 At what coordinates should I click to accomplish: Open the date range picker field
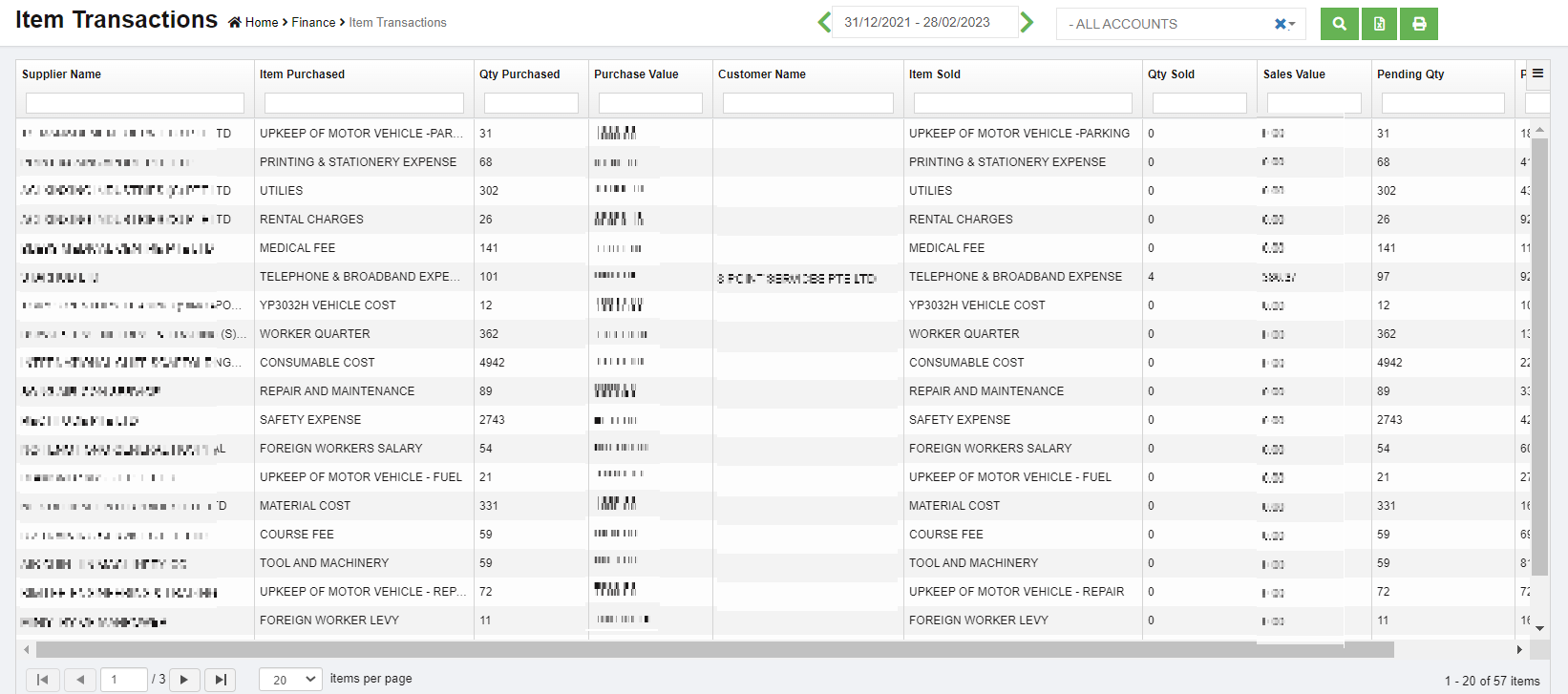click(923, 22)
